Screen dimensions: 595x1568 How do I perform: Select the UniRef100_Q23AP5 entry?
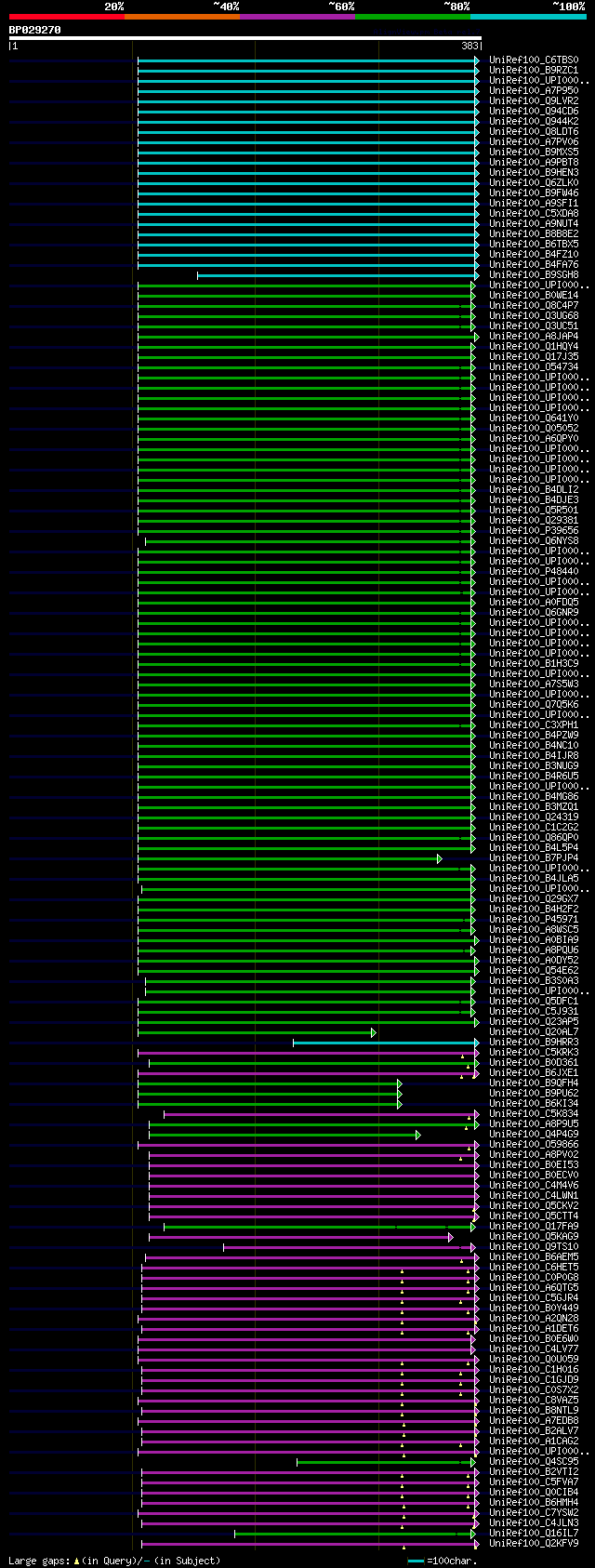pyautogui.click(x=534, y=1022)
